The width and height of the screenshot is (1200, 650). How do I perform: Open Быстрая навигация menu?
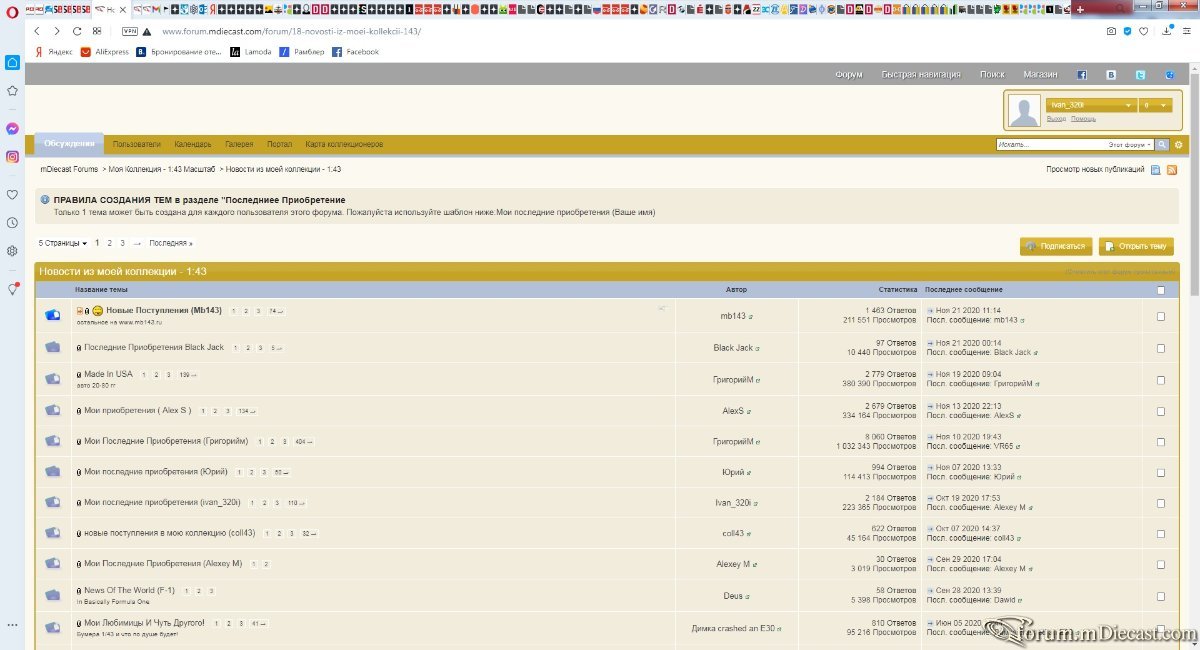(x=921, y=75)
